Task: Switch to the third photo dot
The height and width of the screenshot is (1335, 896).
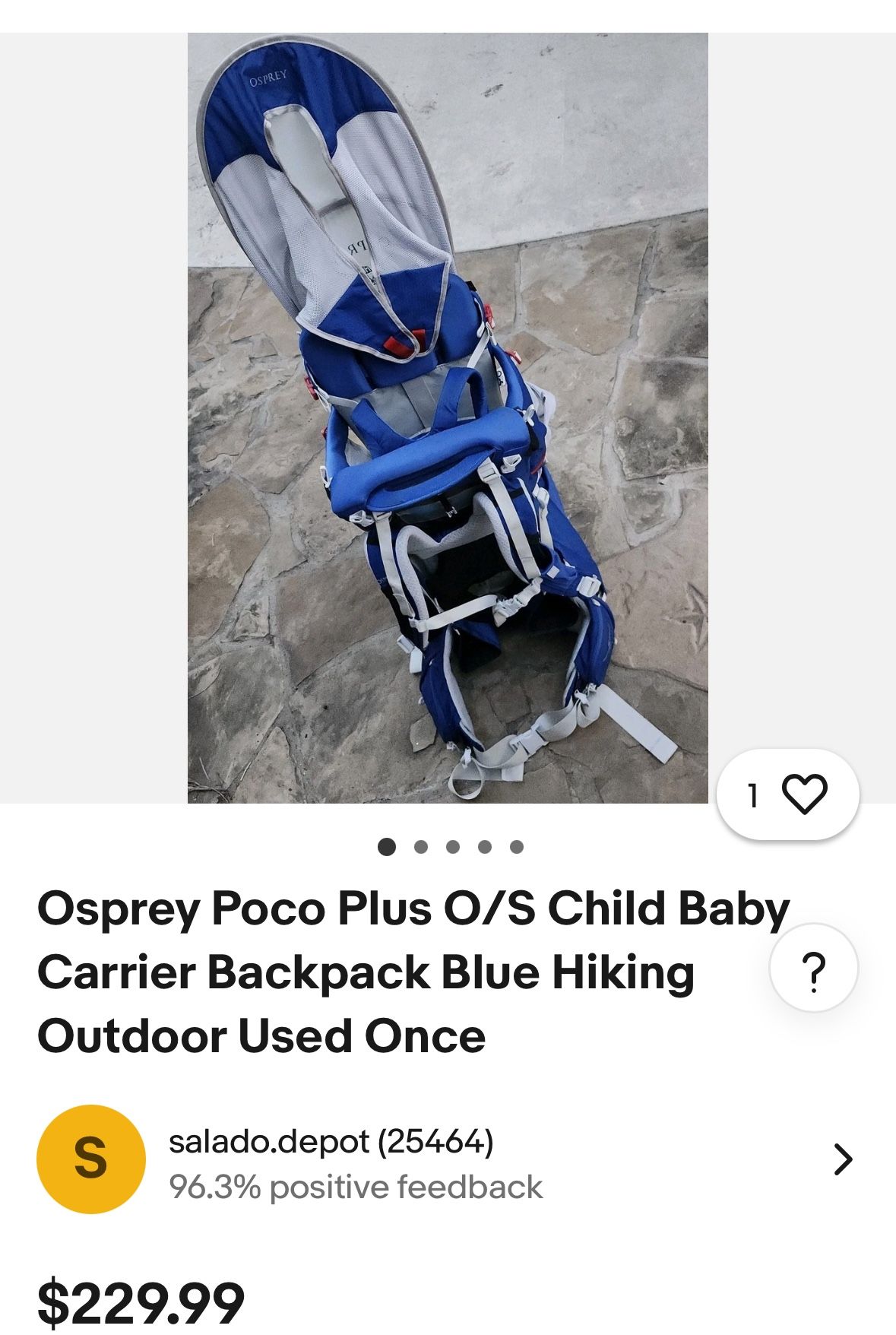Action: pos(453,847)
